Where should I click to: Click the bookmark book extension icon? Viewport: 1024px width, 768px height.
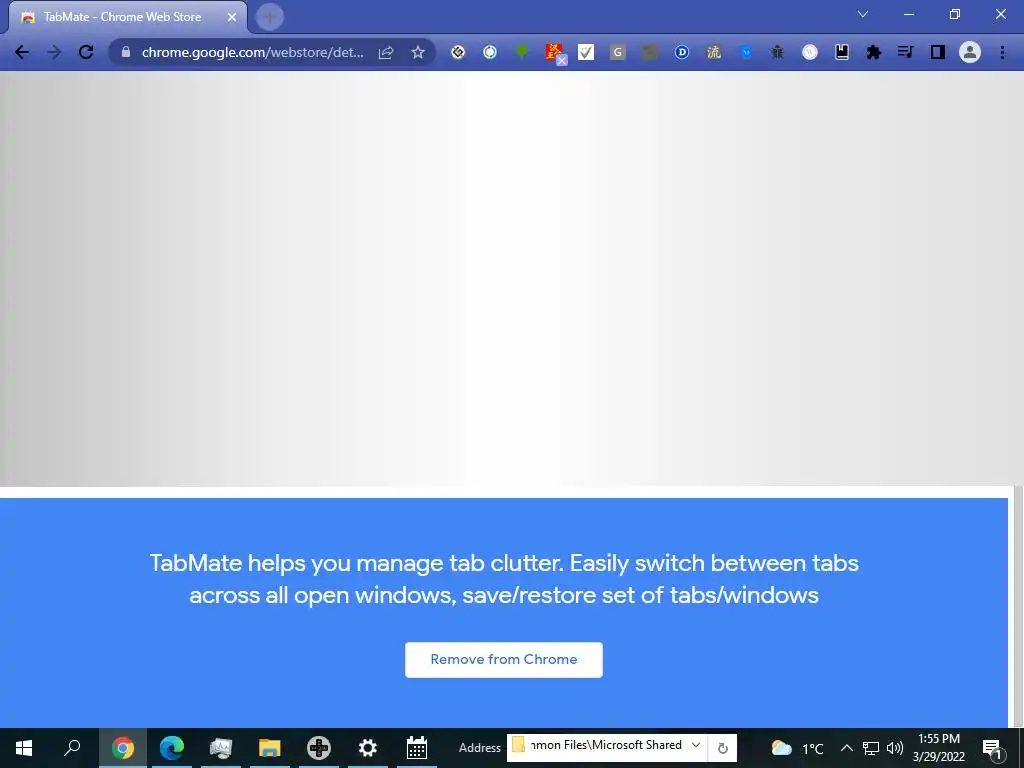click(842, 52)
